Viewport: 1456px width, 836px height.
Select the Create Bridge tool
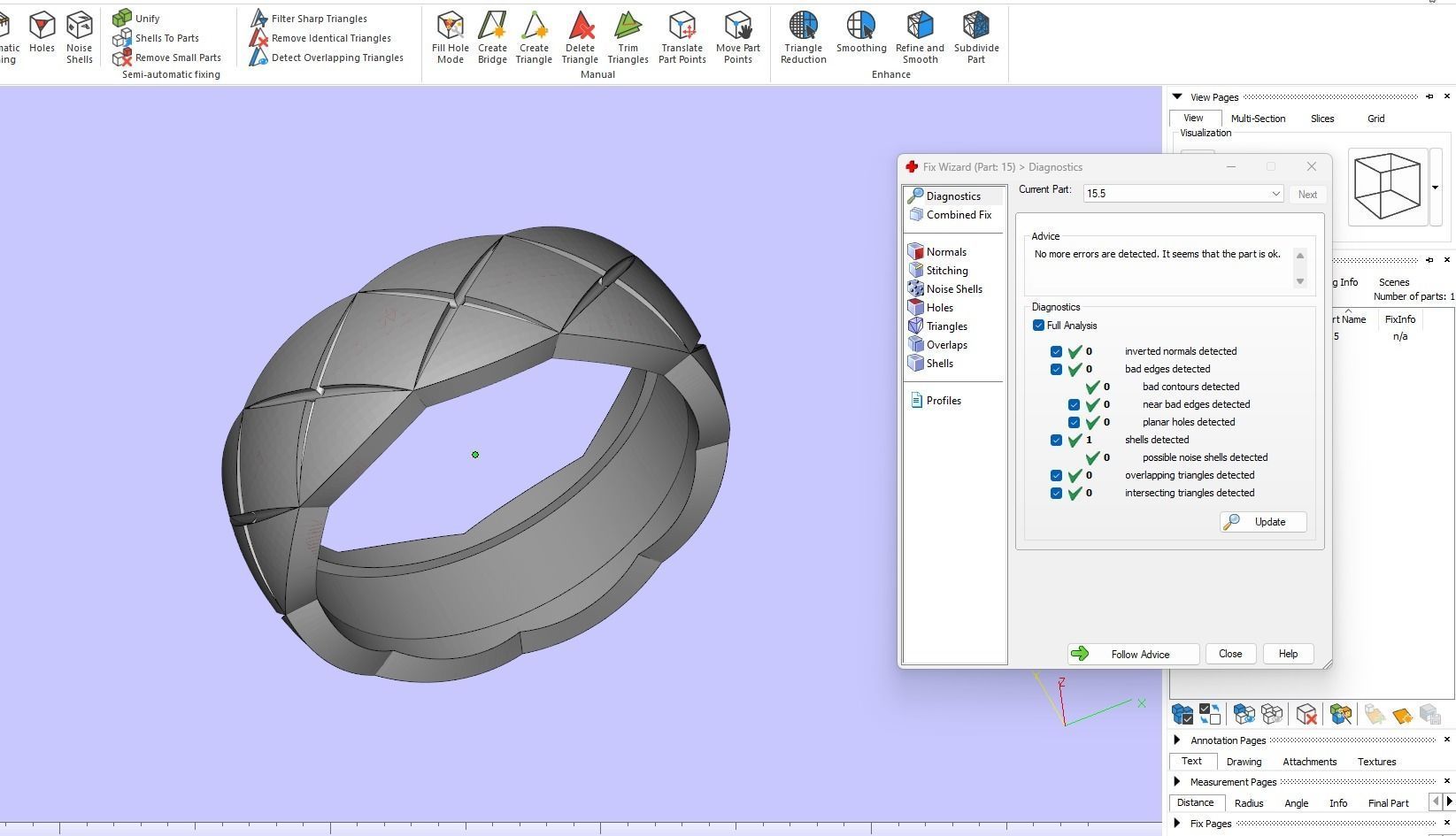[492, 37]
